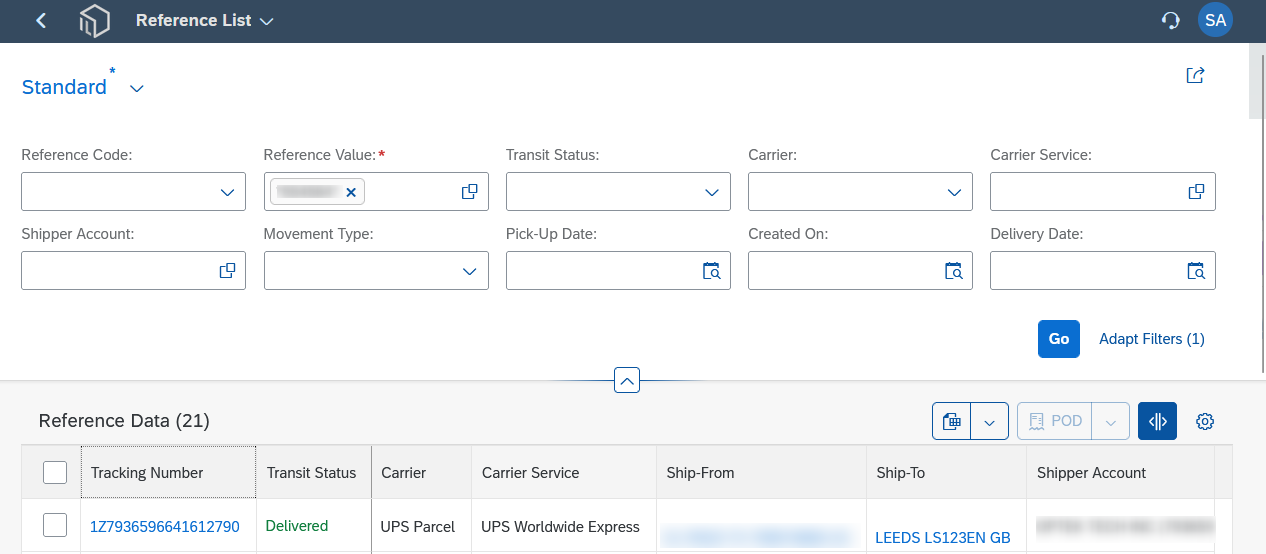The width and height of the screenshot is (1266, 554).
Task: Open the SA user profile avatar
Action: (1215, 20)
